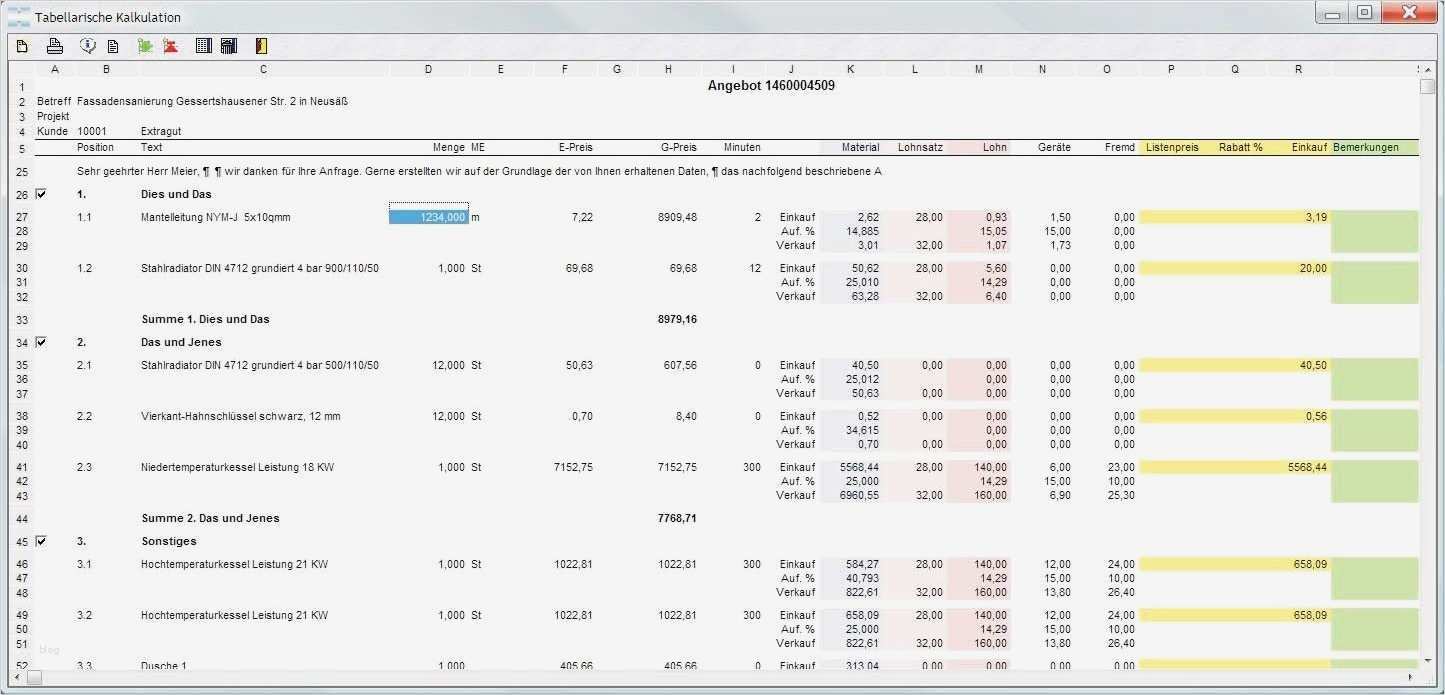
Task: Click the Listenpreis column header
Action: coord(1172,147)
